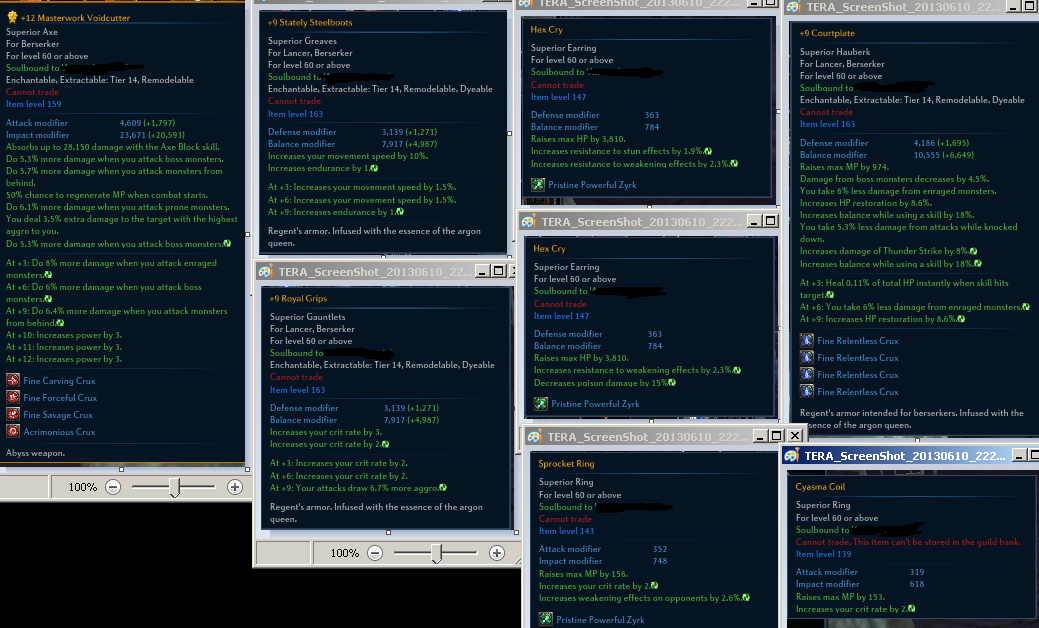This screenshot has width=1039, height=628.
Task: Close the Sprocket Ring Paint window
Action: [x=795, y=435]
